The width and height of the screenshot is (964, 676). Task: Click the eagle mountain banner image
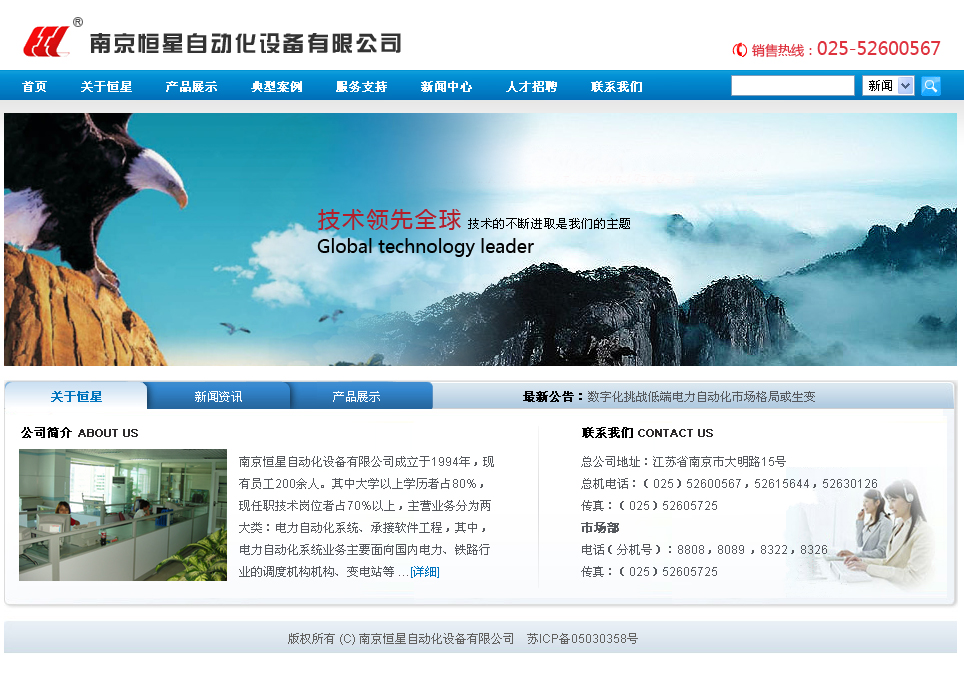click(x=480, y=239)
